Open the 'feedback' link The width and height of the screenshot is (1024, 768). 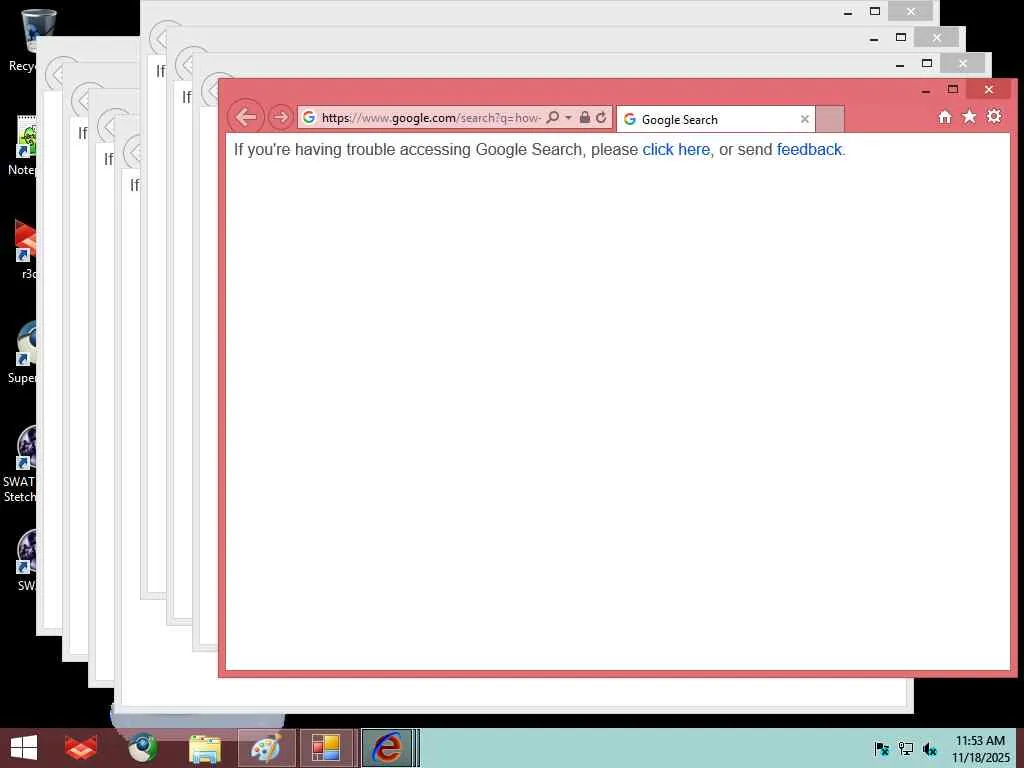tap(809, 150)
